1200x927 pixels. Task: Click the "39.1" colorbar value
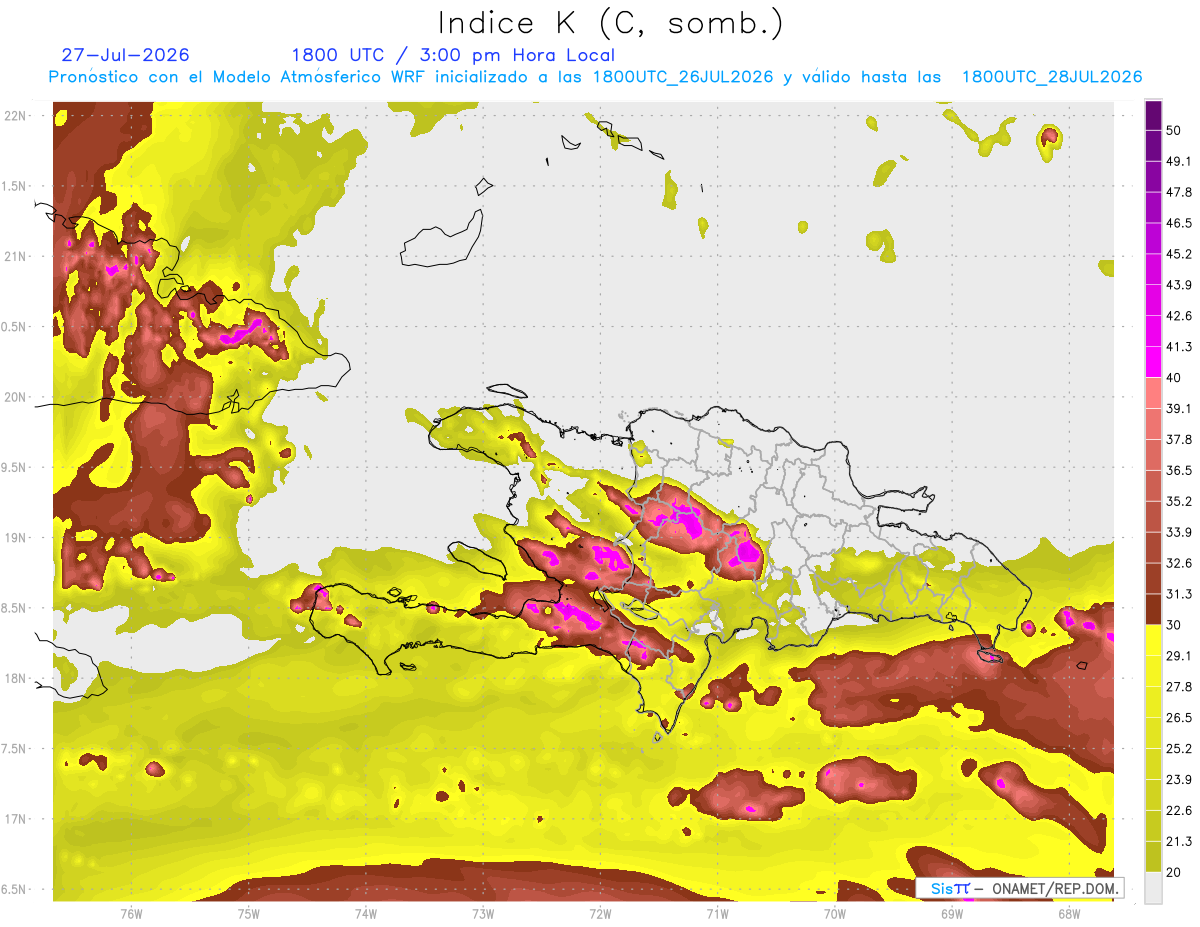pyautogui.click(x=1179, y=408)
